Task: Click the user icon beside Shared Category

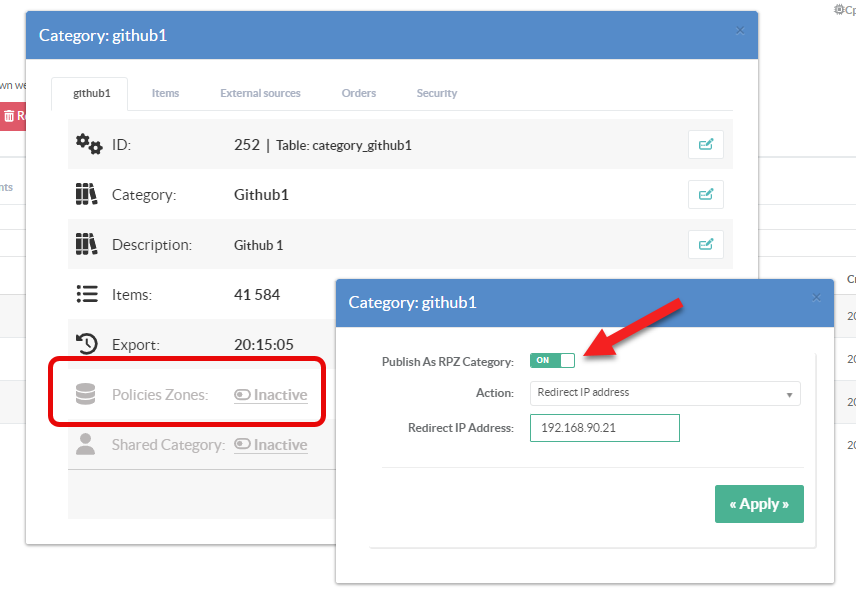Action: (x=86, y=444)
